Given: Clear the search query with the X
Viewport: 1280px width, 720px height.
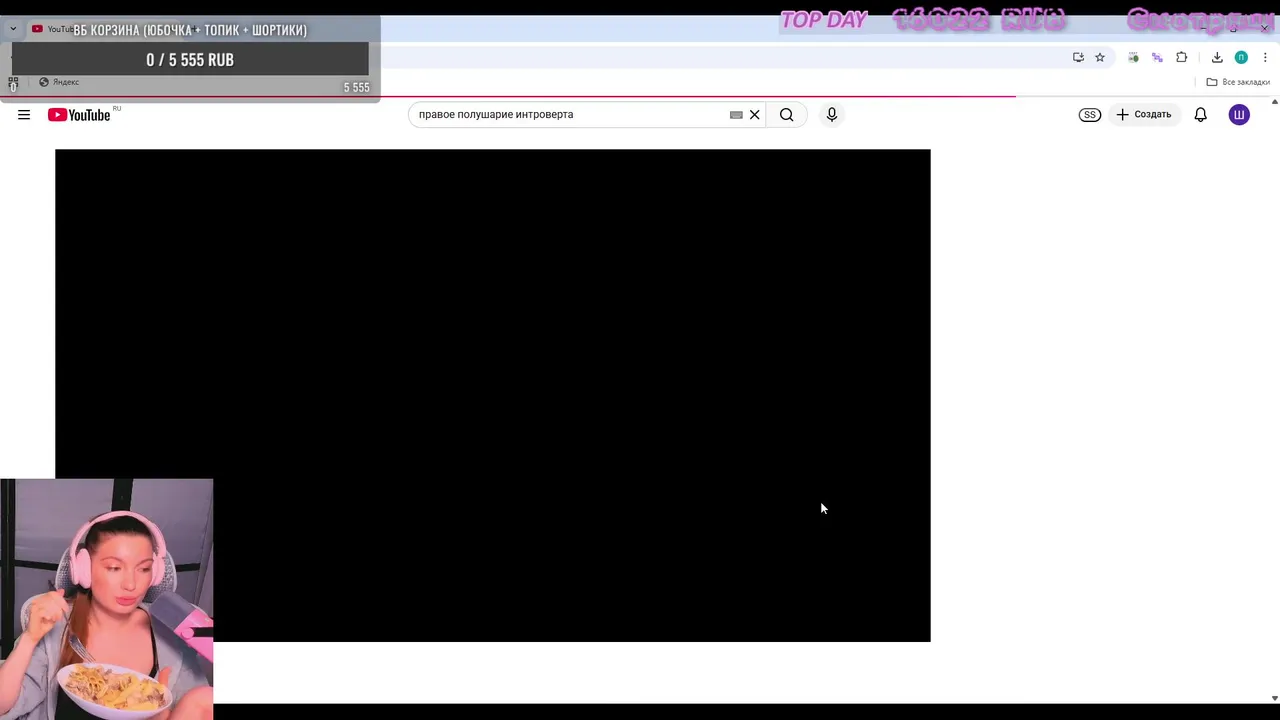Looking at the screenshot, I should (x=755, y=115).
